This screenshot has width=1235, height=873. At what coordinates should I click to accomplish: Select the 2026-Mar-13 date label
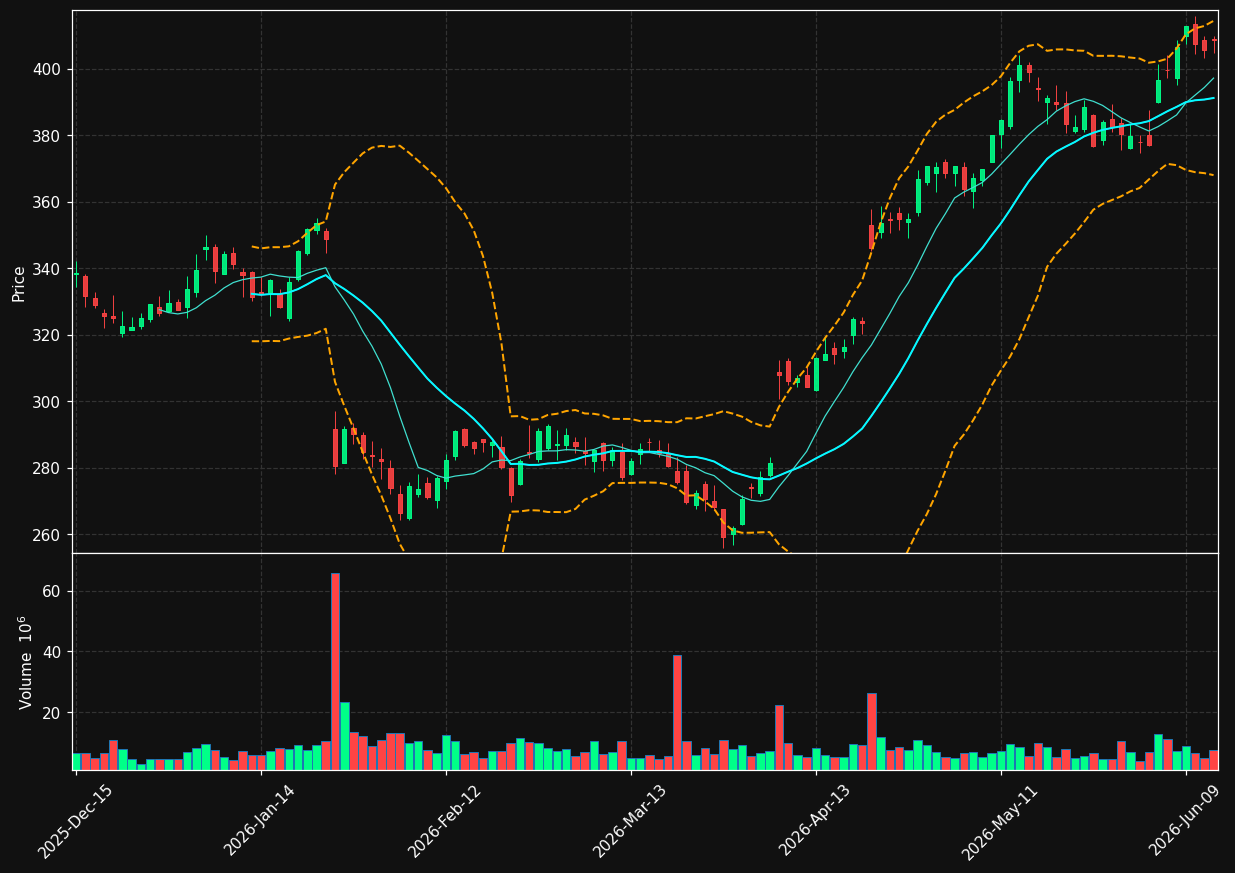point(631,820)
